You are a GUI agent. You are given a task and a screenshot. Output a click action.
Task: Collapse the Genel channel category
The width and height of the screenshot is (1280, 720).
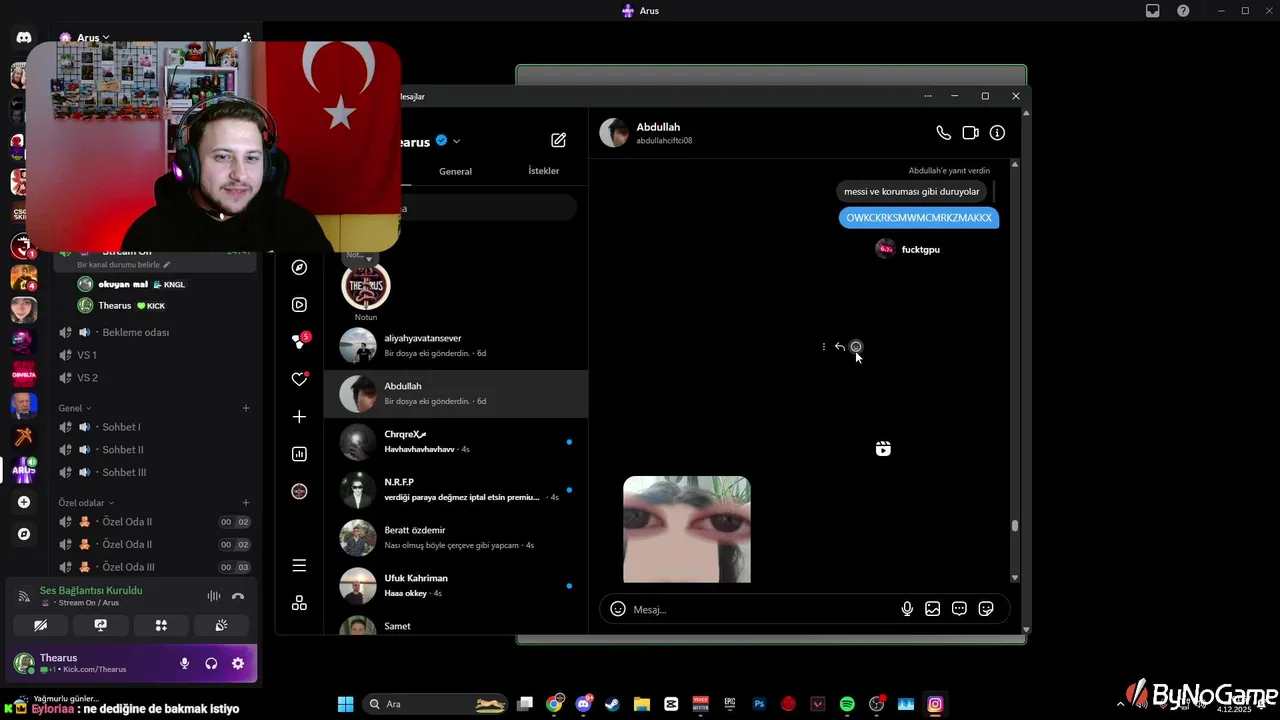pos(74,408)
